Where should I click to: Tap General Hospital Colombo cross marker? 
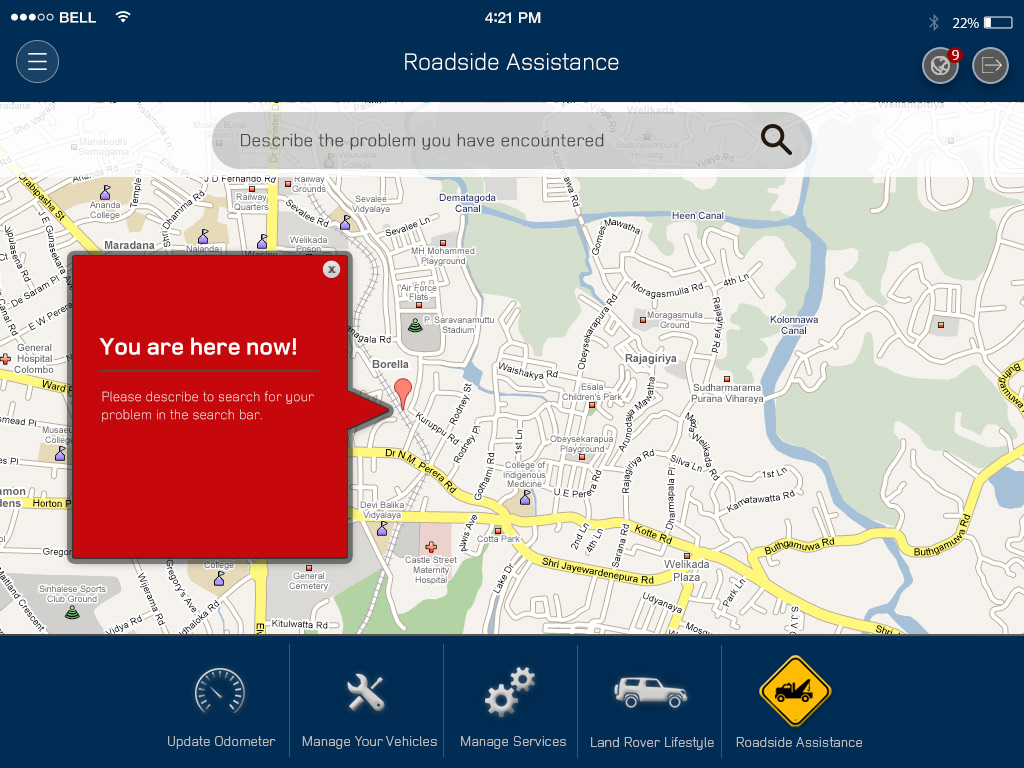5,359
